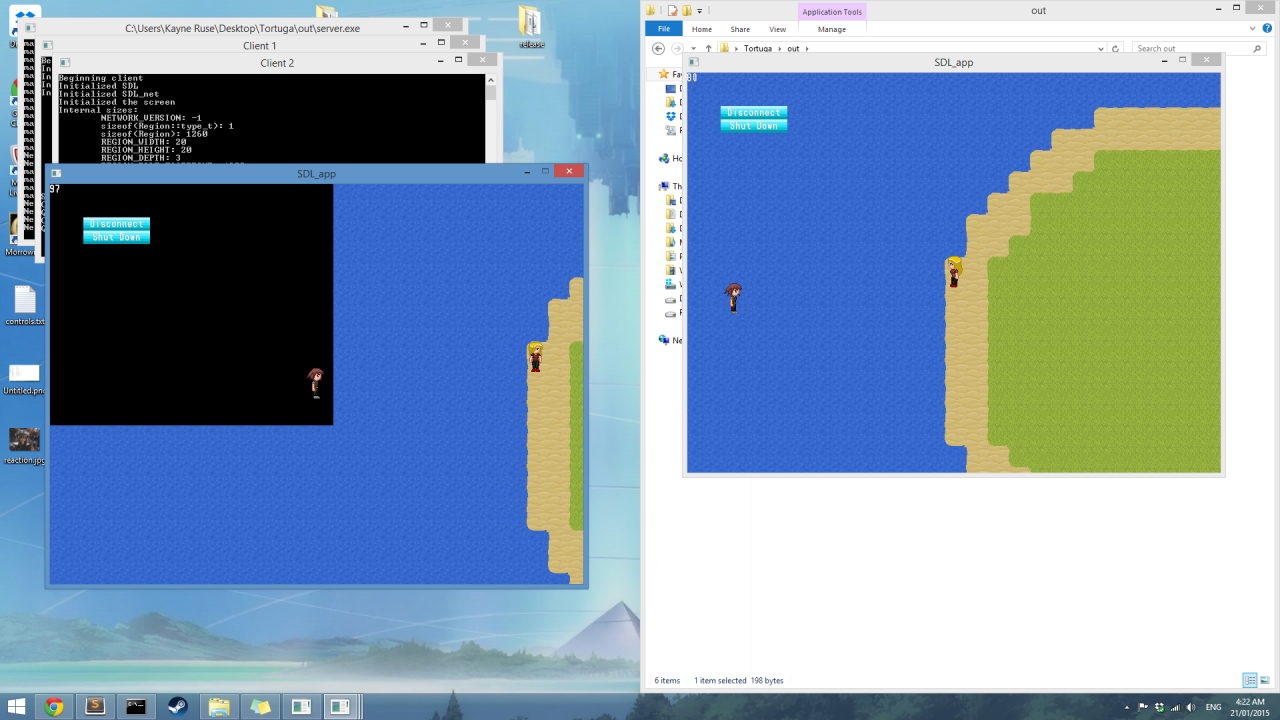This screenshot has height=720, width=1280.
Task: Show hidden system tray icons
Action: tap(1127, 707)
